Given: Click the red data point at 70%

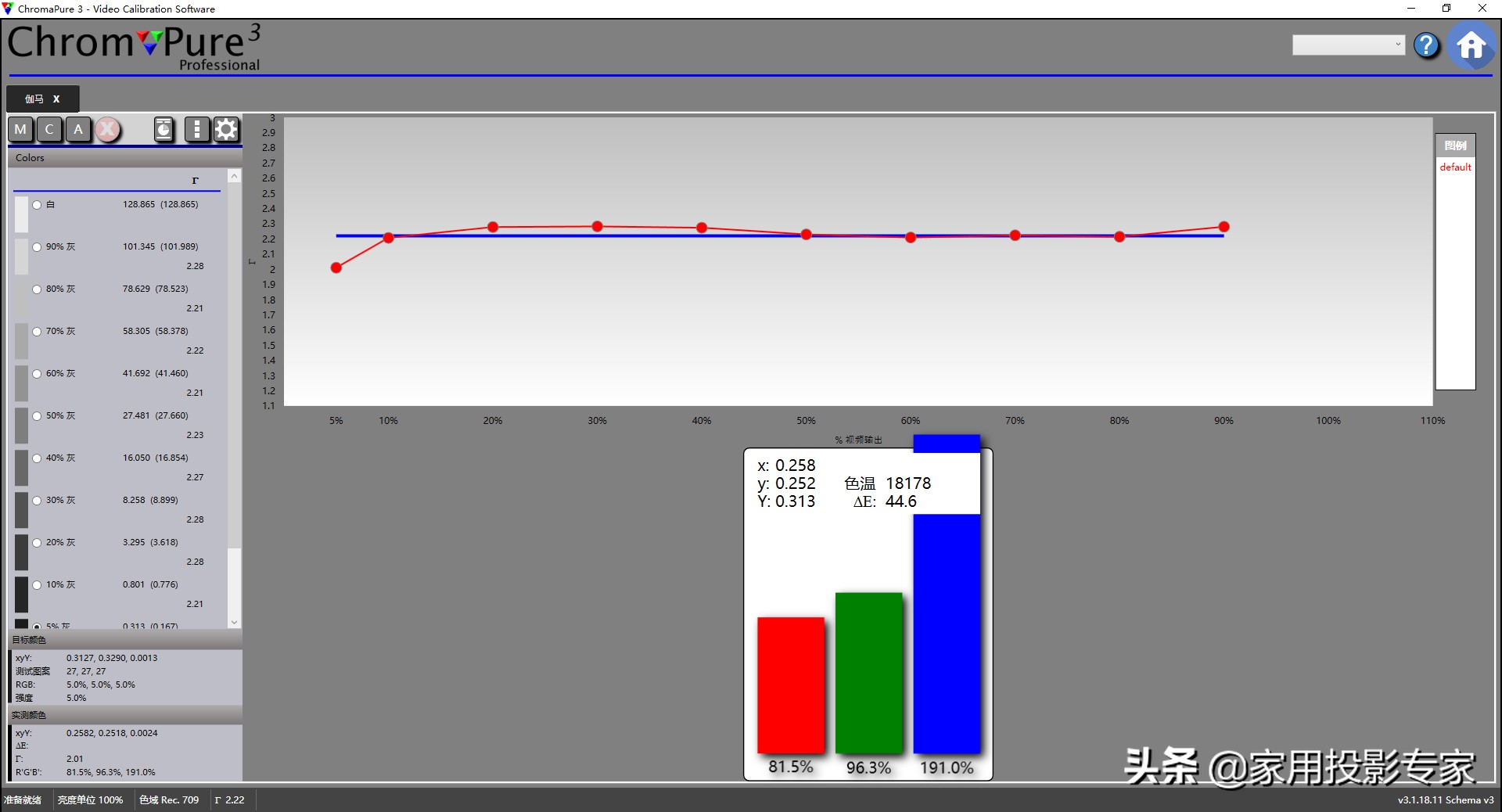Looking at the screenshot, I should (x=1015, y=235).
